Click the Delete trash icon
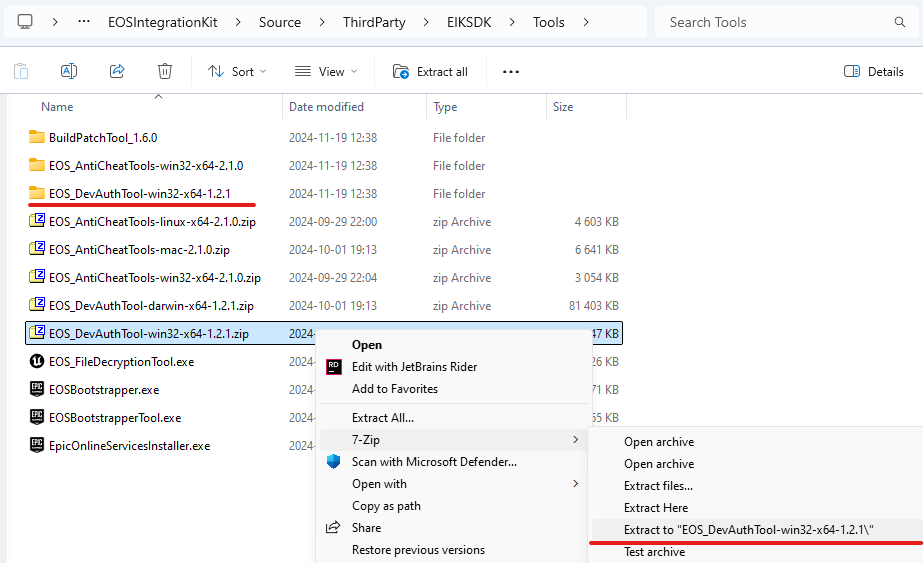The height and width of the screenshot is (563, 924). point(165,71)
